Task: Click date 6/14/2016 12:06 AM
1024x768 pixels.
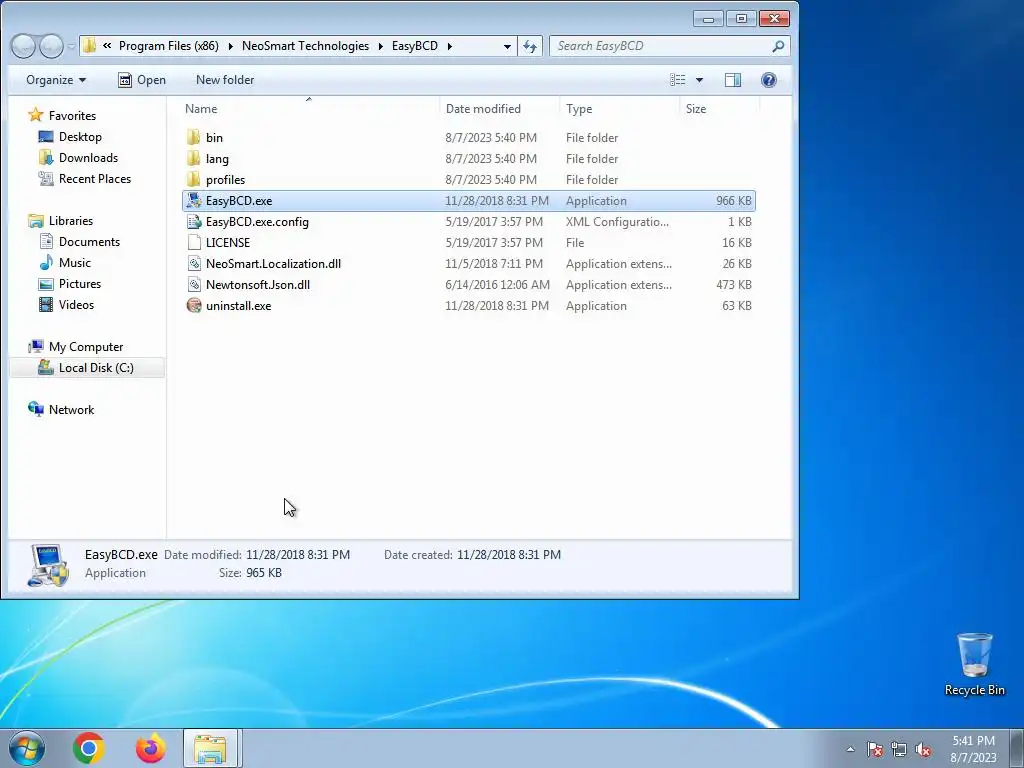Action: 498,285
